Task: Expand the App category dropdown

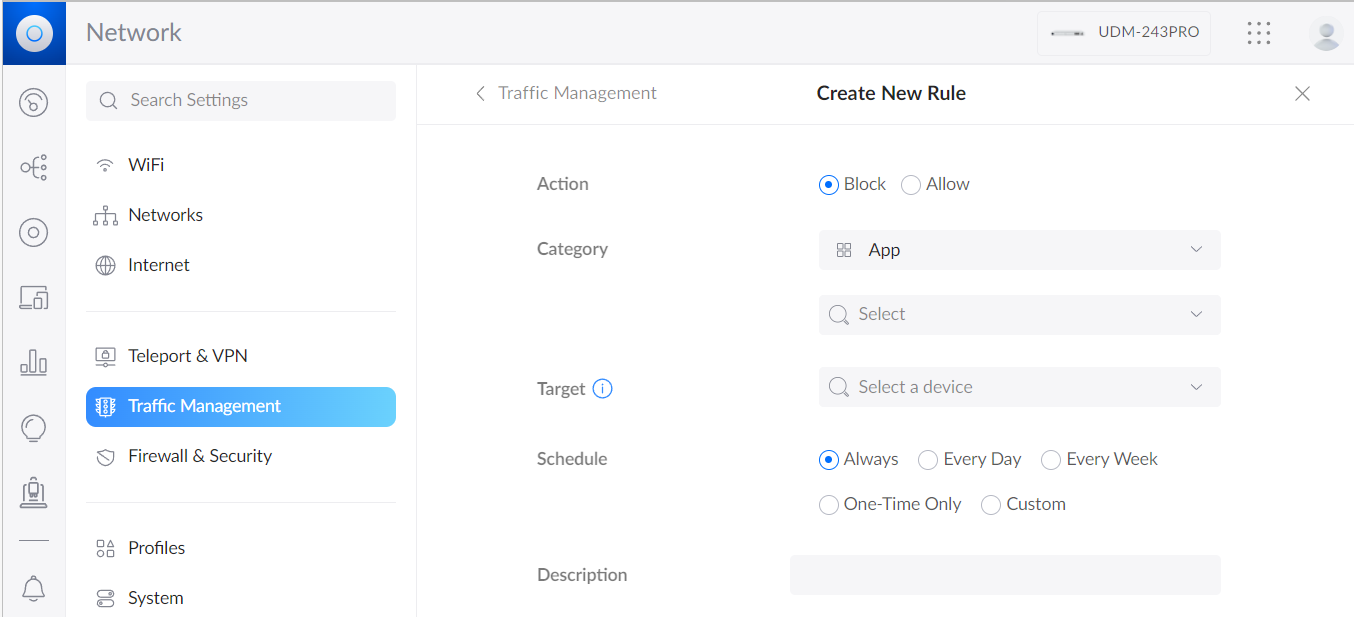Action: 1019,250
